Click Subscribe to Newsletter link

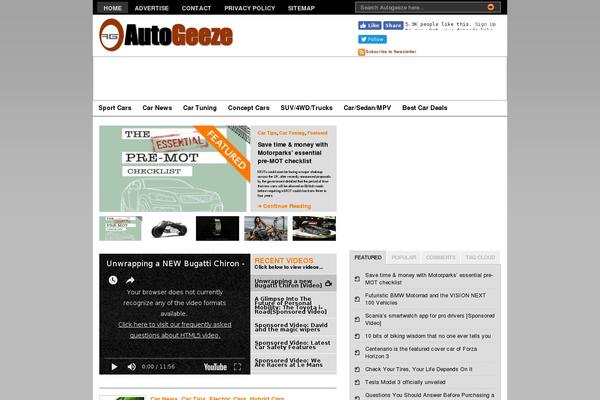click(391, 52)
